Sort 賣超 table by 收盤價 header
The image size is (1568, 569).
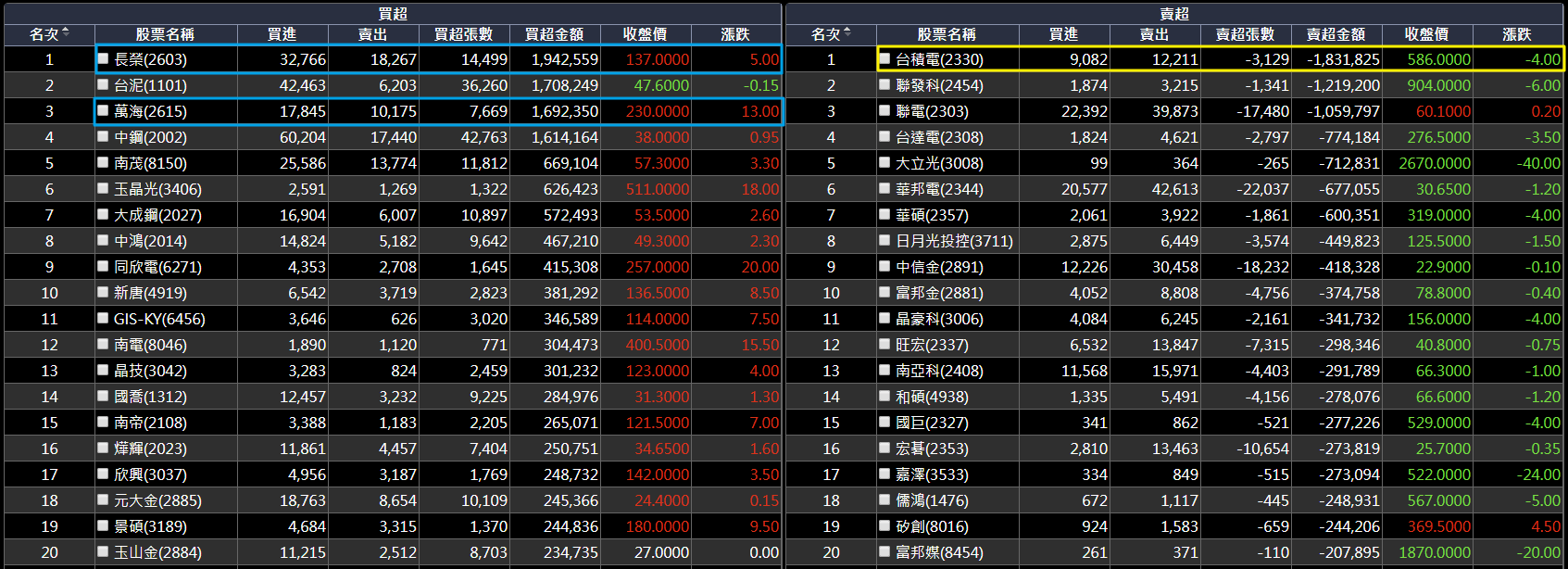pyautogui.click(x=1427, y=34)
